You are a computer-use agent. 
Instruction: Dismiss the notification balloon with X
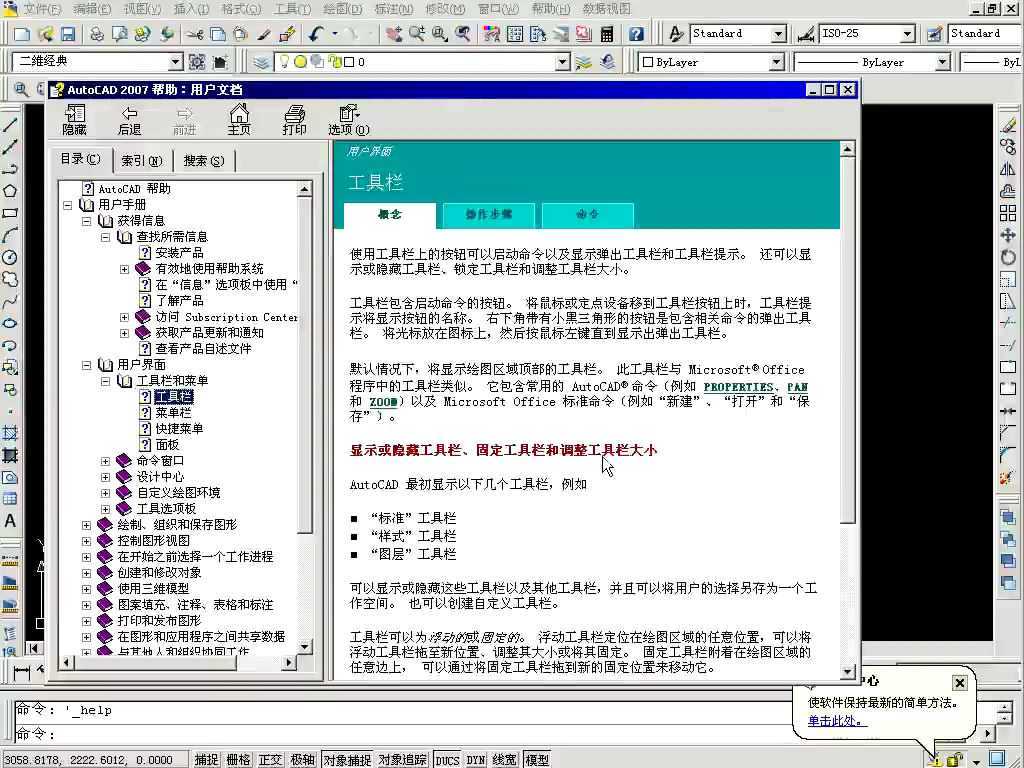tap(959, 682)
